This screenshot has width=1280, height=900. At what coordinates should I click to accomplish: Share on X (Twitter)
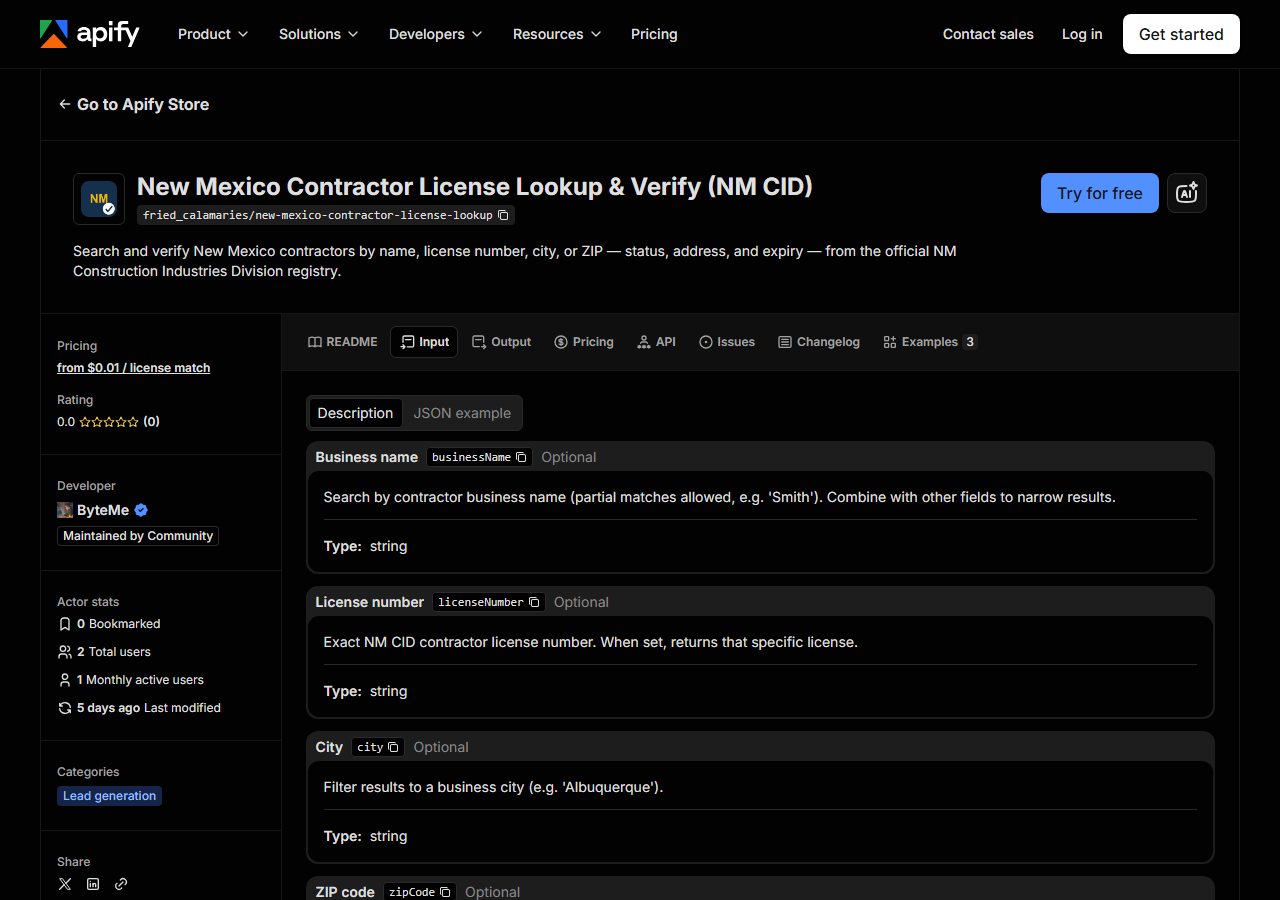coord(65,884)
